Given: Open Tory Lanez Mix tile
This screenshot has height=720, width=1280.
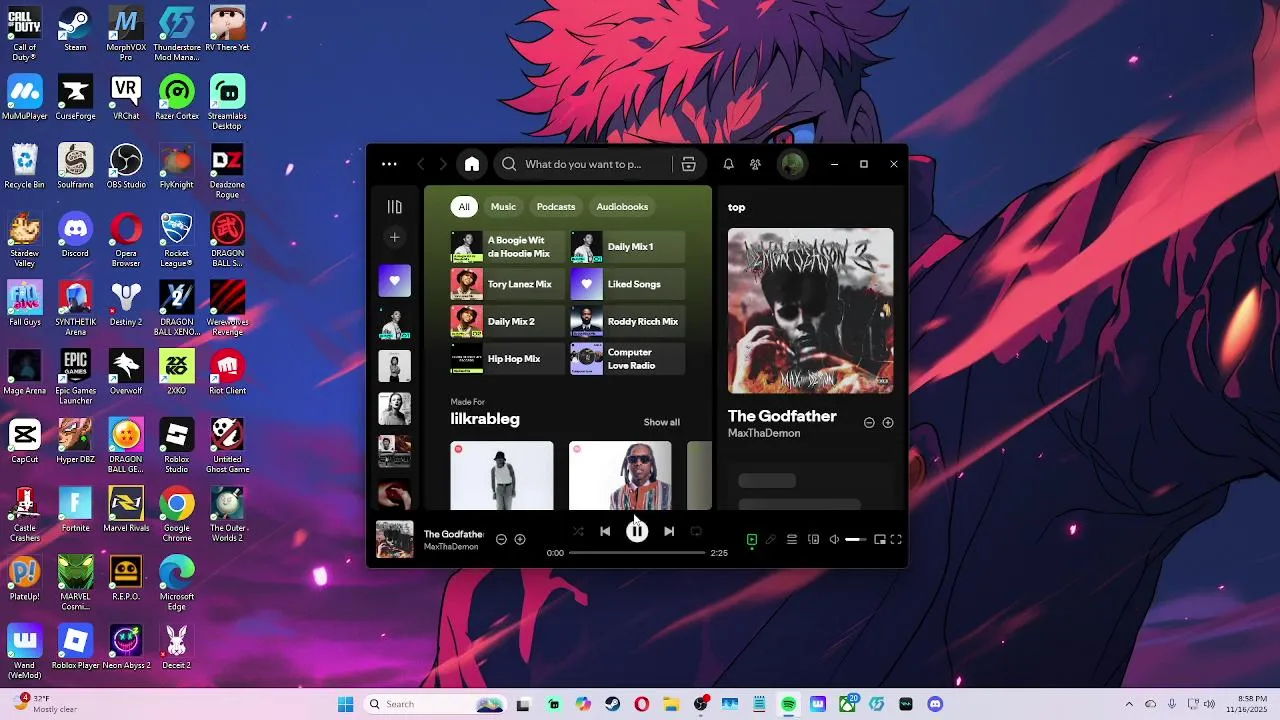Looking at the screenshot, I should click(508, 284).
